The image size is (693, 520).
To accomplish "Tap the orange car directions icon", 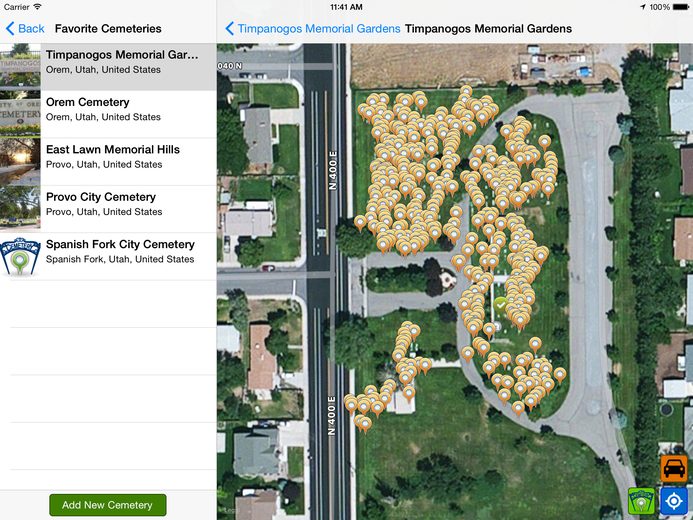I will [674, 469].
